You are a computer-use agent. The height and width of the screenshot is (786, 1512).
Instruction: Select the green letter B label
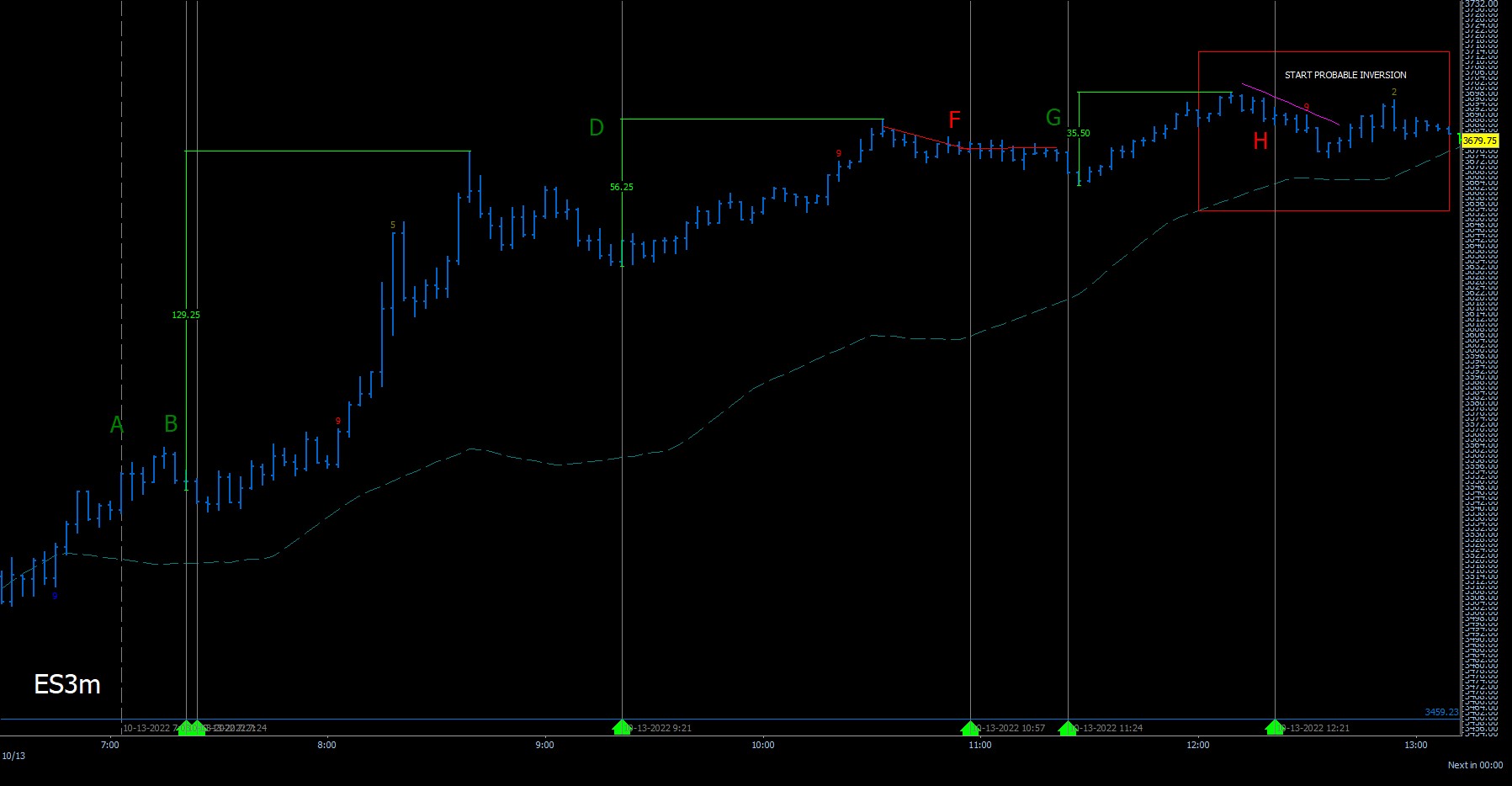click(x=171, y=423)
